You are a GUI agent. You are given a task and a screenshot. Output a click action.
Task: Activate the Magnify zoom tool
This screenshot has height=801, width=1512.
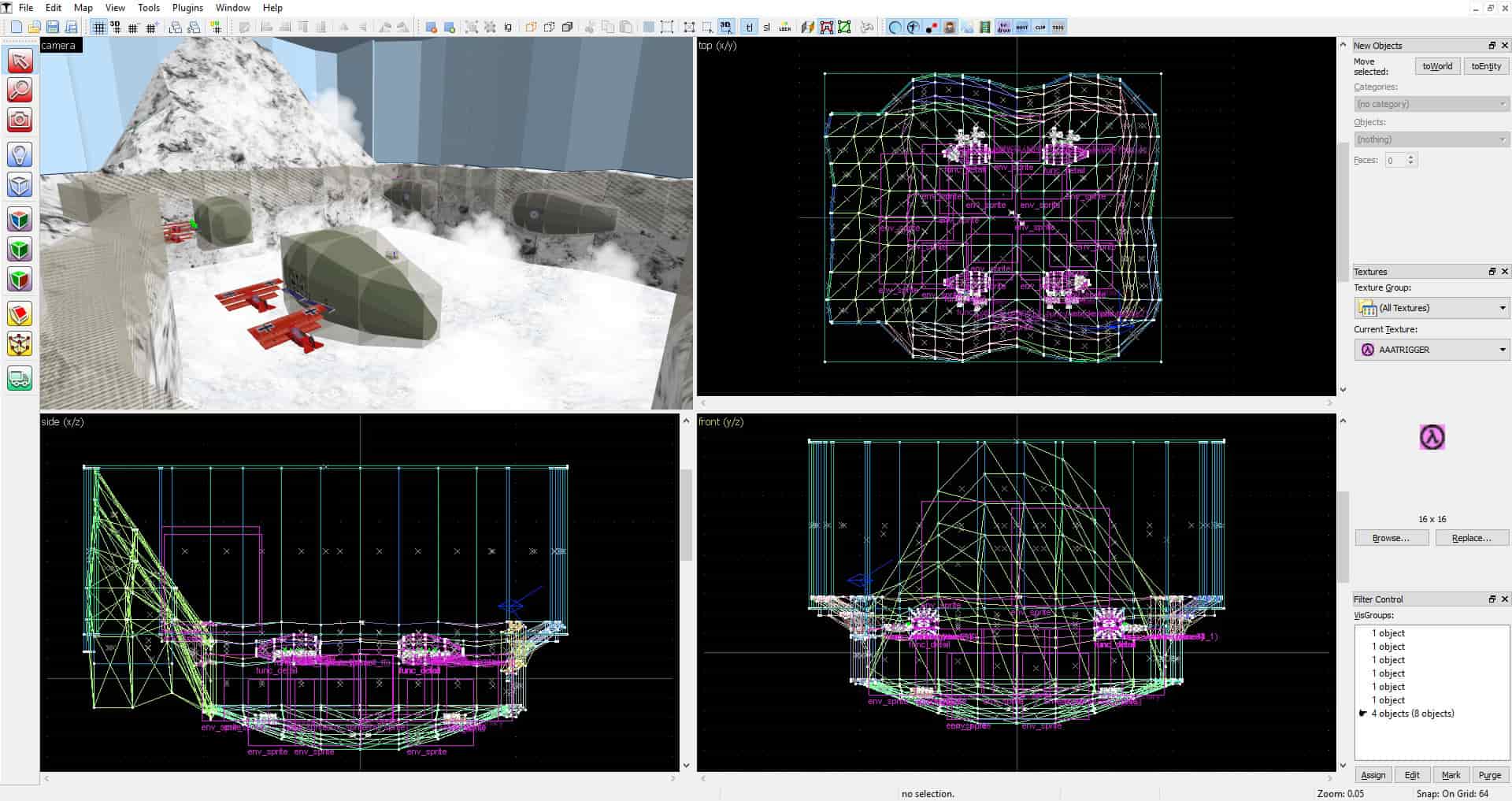20,90
